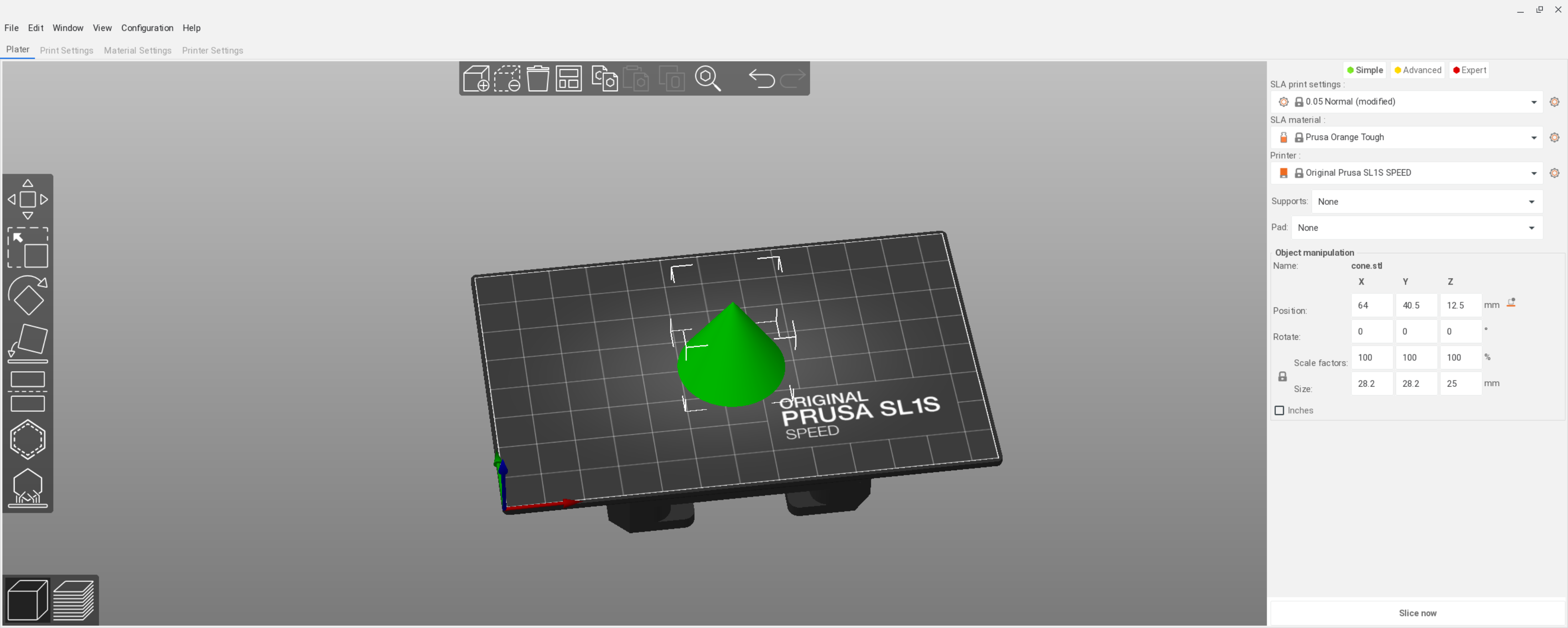Click the Arrange objects icon

click(569, 78)
